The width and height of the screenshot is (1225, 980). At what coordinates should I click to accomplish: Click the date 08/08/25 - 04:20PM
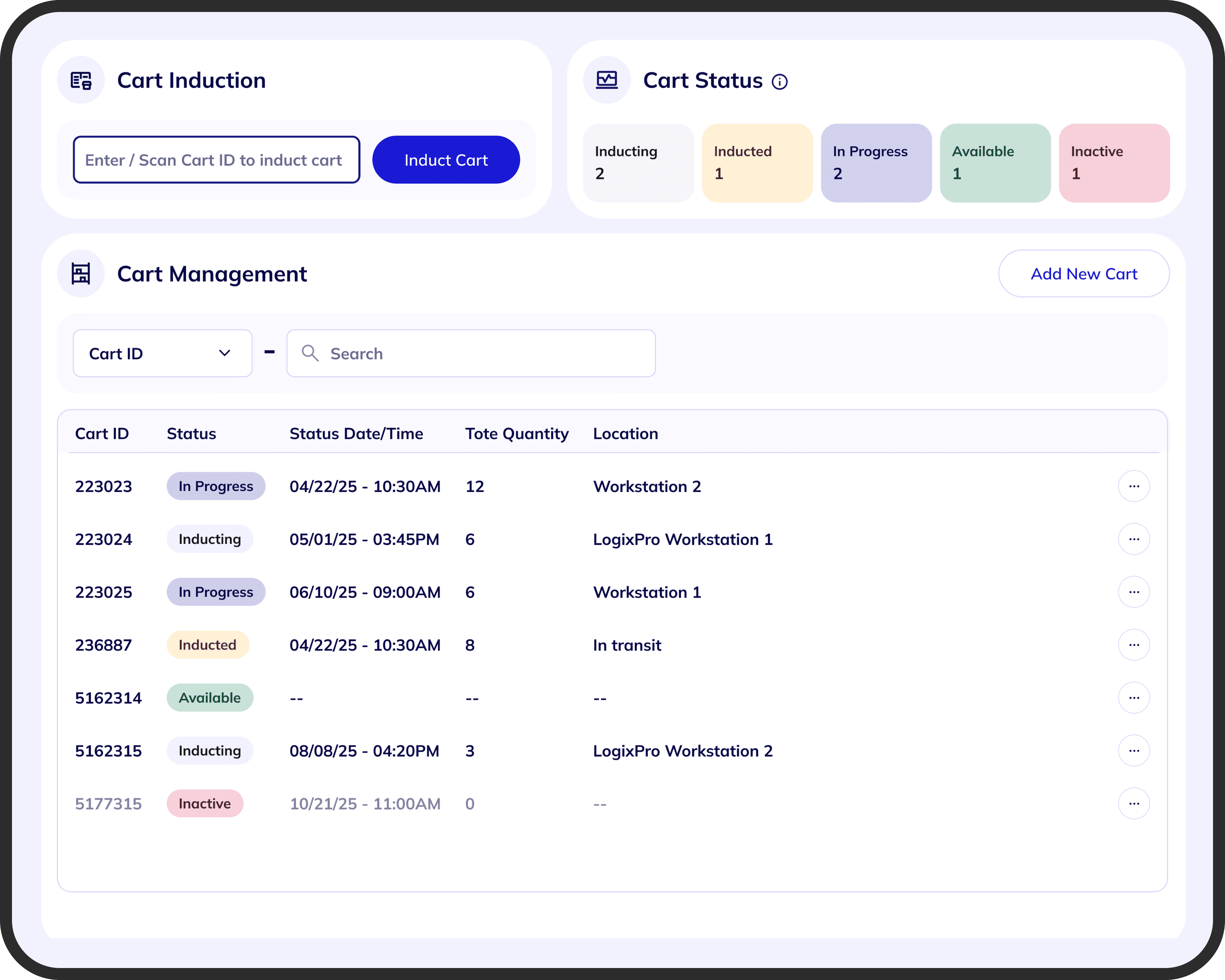coord(364,751)
